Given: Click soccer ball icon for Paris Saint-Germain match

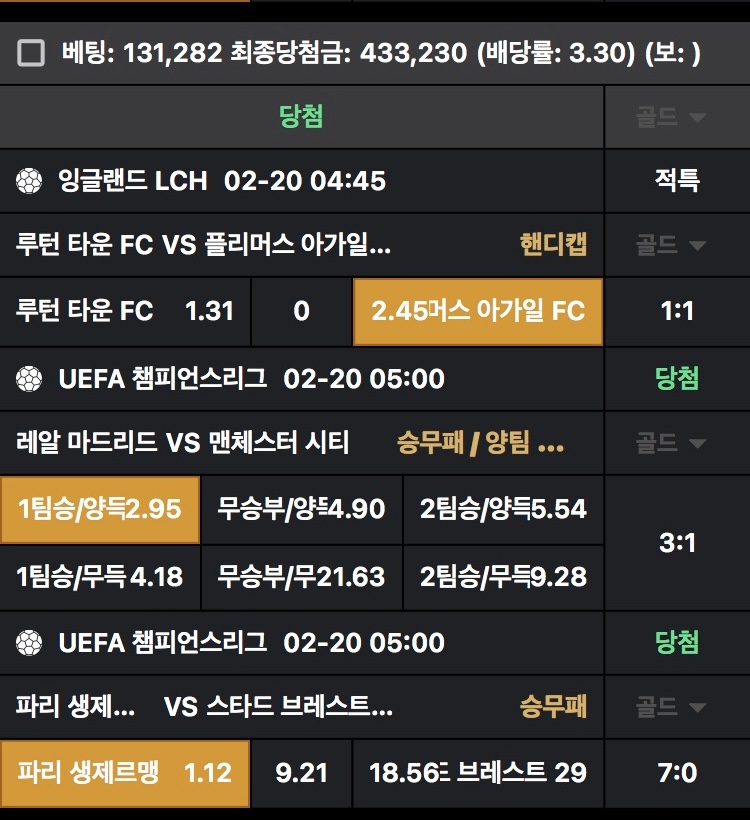Looking at the screenshot, I should click(29, 642).
